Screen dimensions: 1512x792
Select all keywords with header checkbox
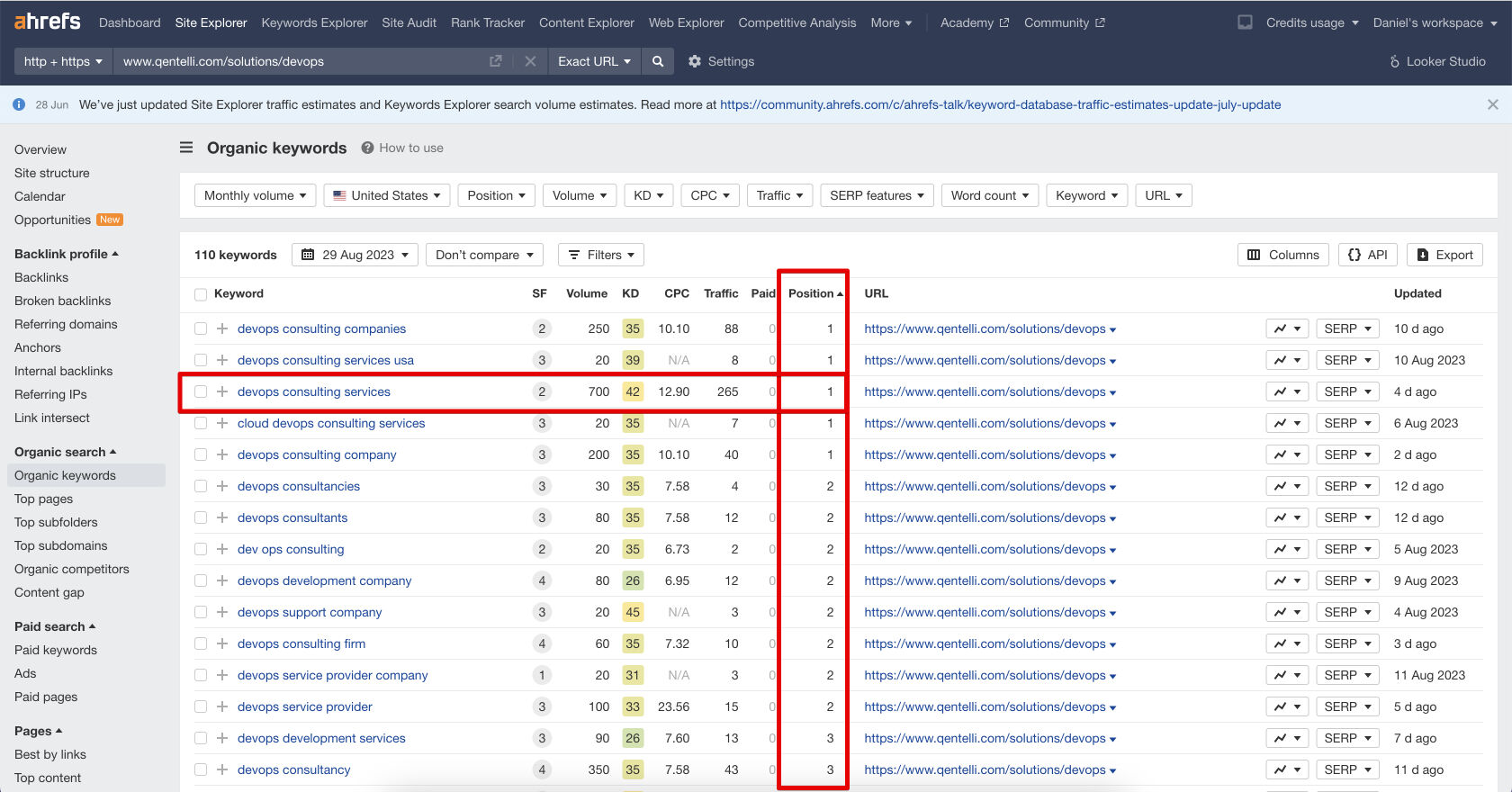[201, 294]
